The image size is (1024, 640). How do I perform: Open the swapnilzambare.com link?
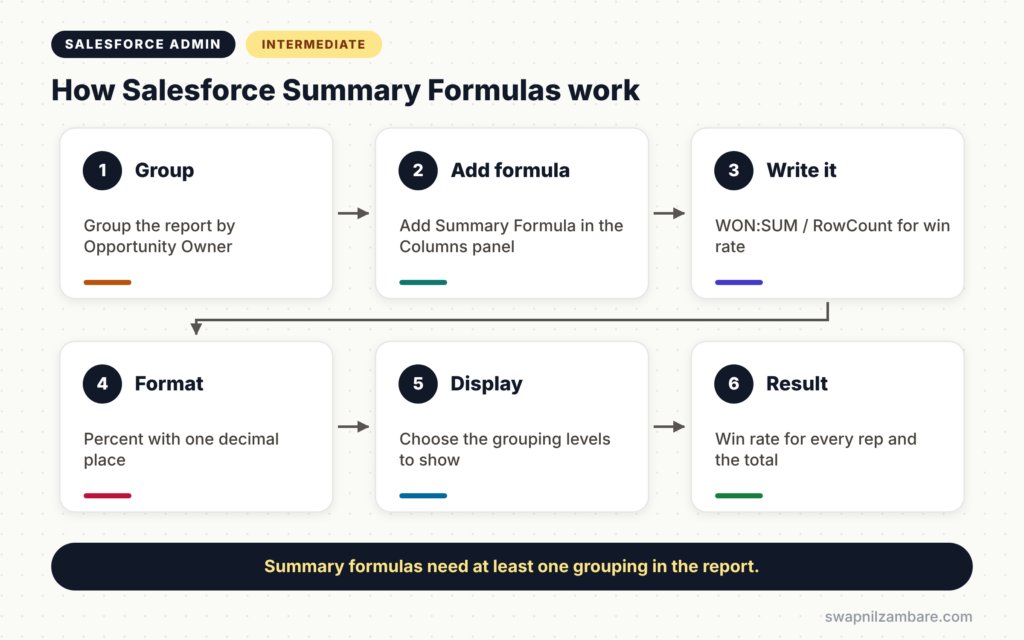point(898,616)
